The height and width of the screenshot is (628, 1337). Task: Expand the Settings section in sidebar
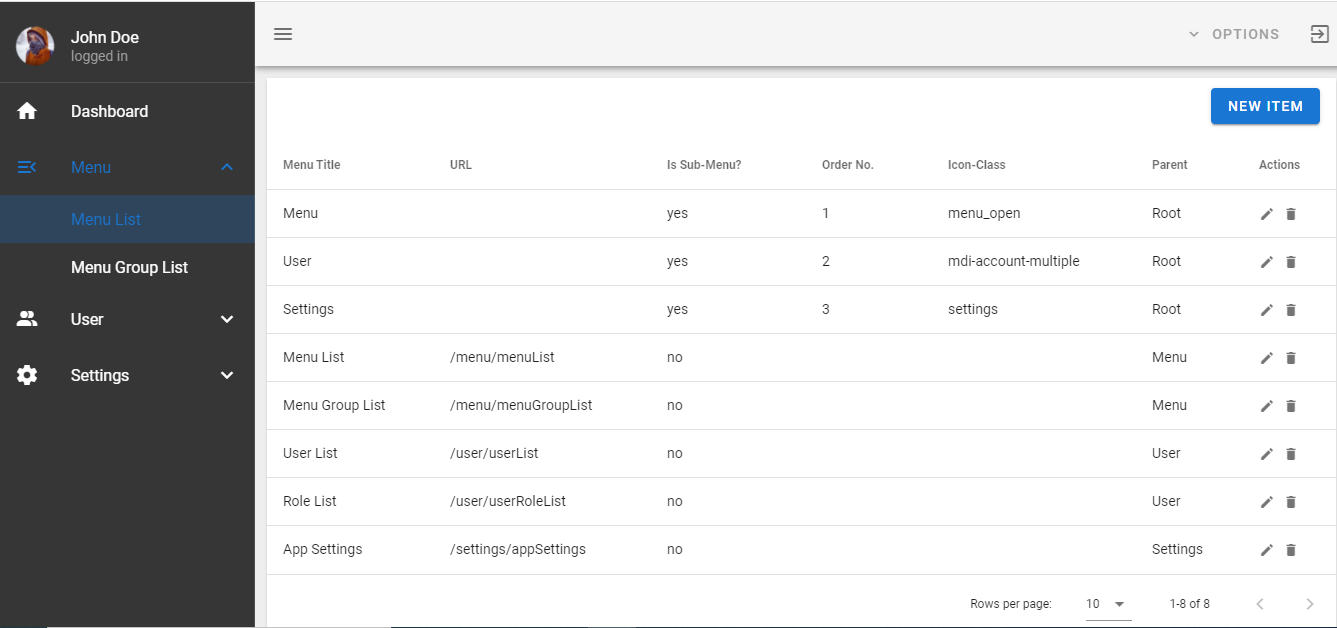coord(227,375)
